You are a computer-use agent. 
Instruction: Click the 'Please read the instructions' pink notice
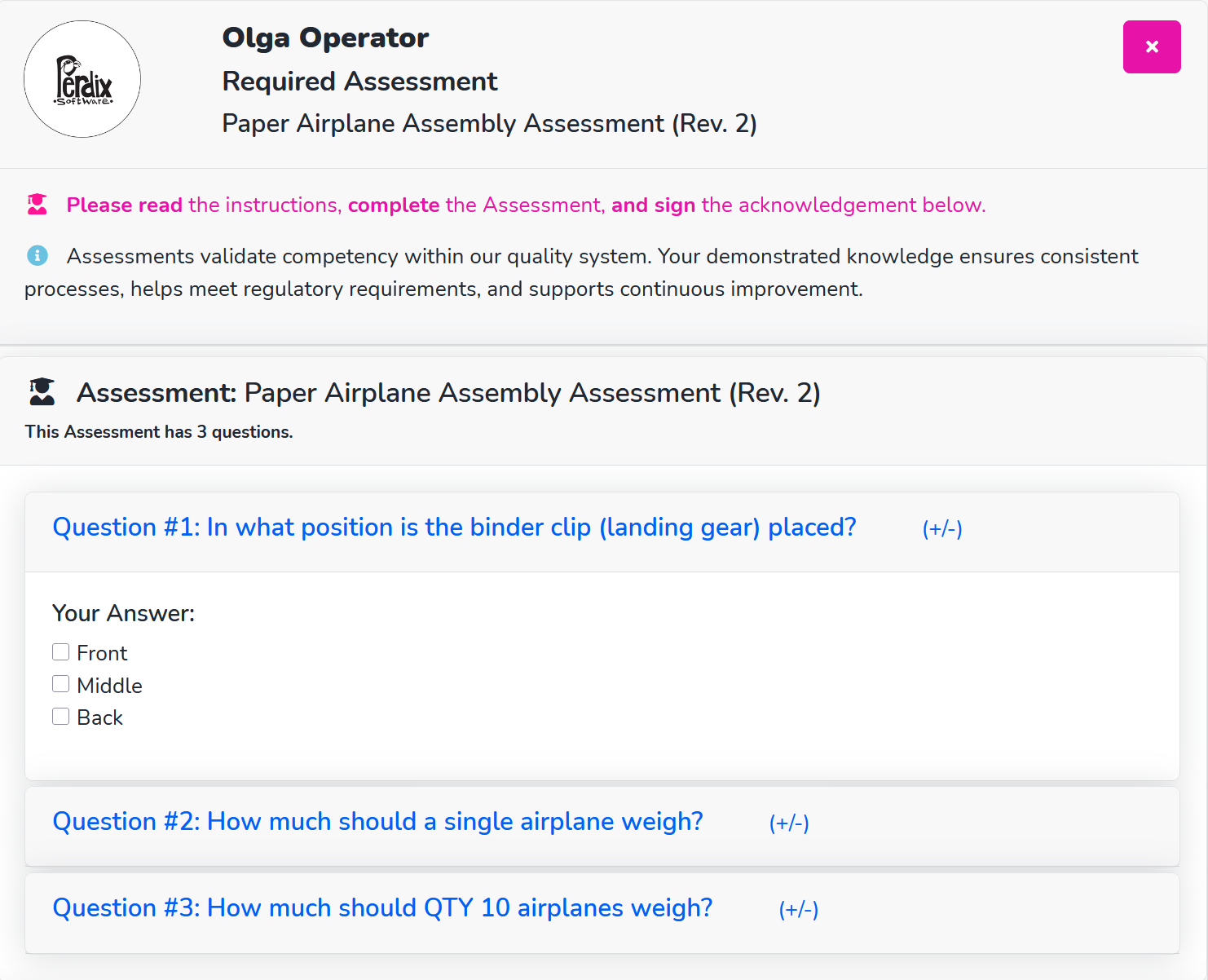tap(526, 205)
